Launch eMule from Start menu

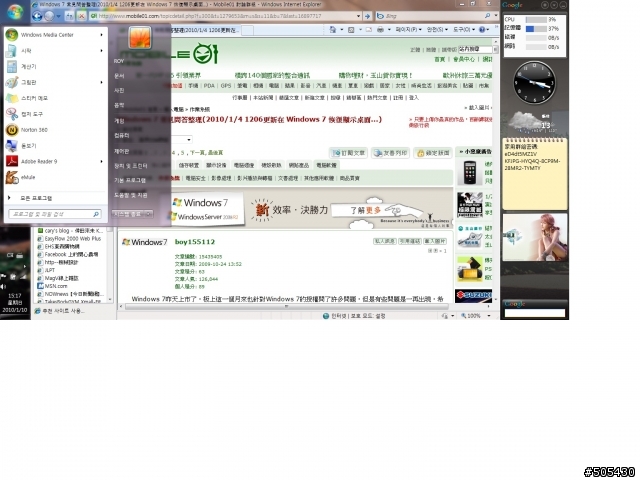pos(55,177)
